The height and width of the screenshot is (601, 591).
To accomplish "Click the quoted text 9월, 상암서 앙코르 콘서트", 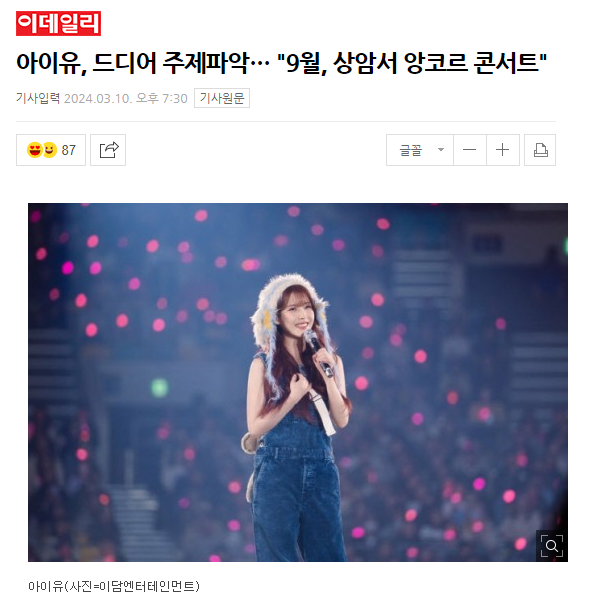I will pyautogui.click(x=412, y=62).
